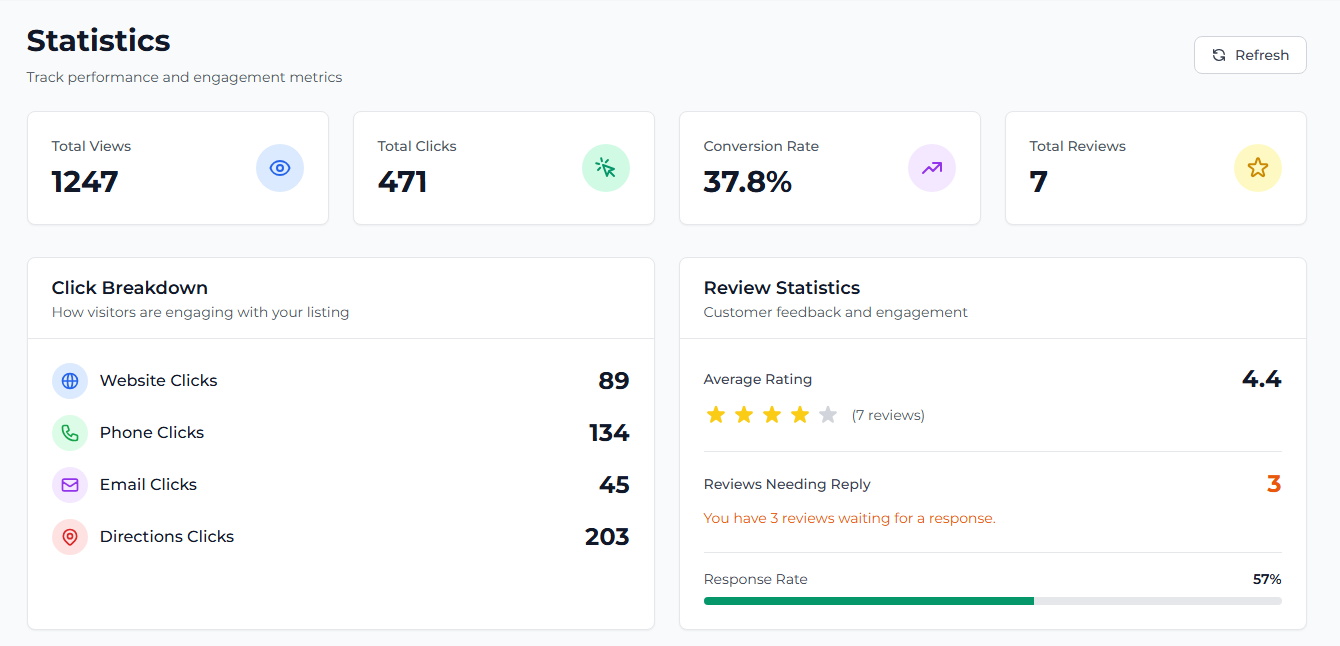The image size is (1340, 646).
Task: Click the Response Rate progress bar
Action: (993, 601)
